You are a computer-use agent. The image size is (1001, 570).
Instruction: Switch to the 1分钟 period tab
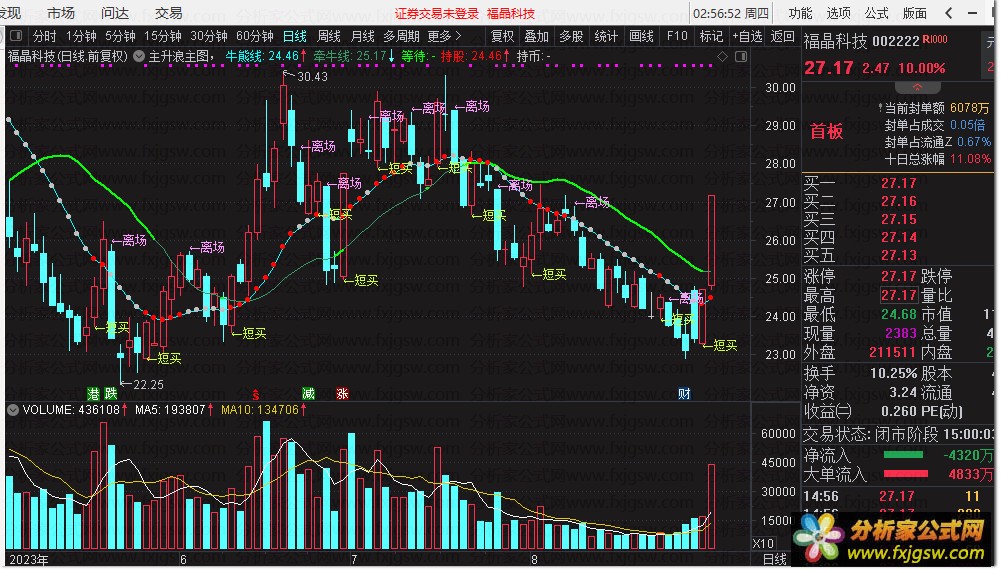tap(81, 36)
